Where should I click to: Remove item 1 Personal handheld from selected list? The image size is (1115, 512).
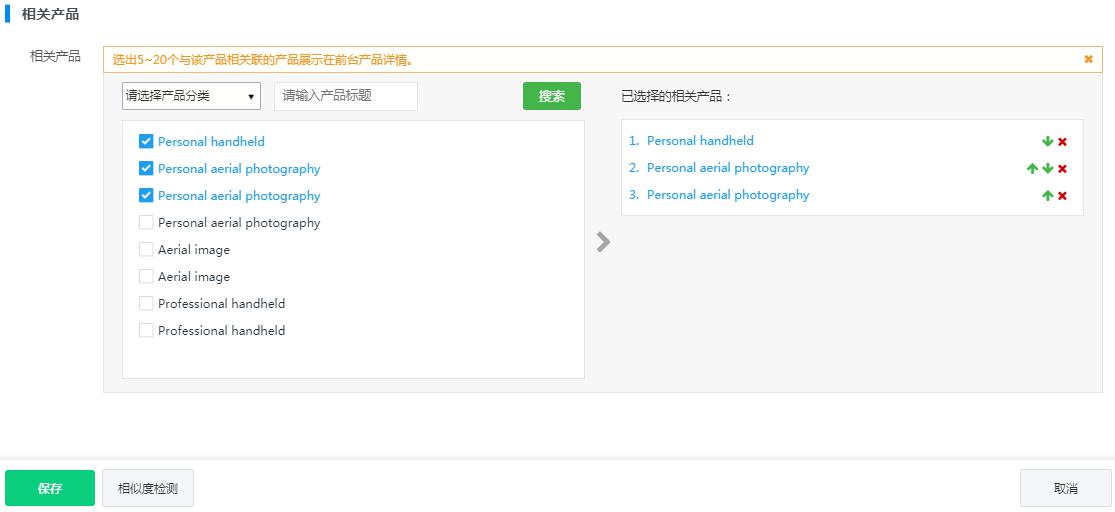pyautogui.click(x=1062, y=142)
